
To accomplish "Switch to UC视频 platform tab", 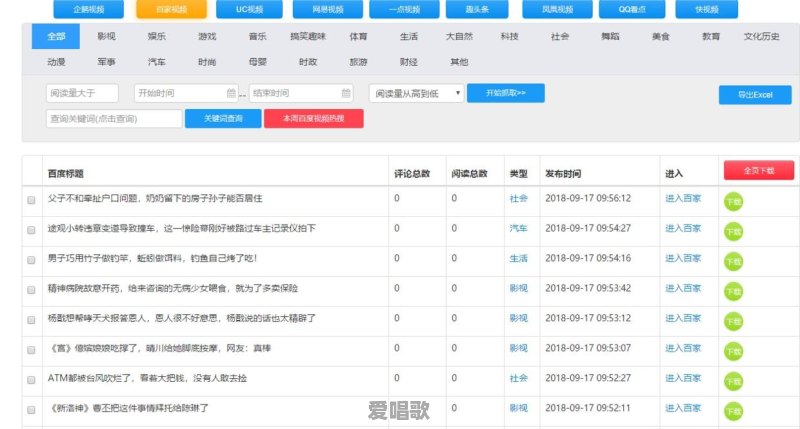I will (249, 9).
